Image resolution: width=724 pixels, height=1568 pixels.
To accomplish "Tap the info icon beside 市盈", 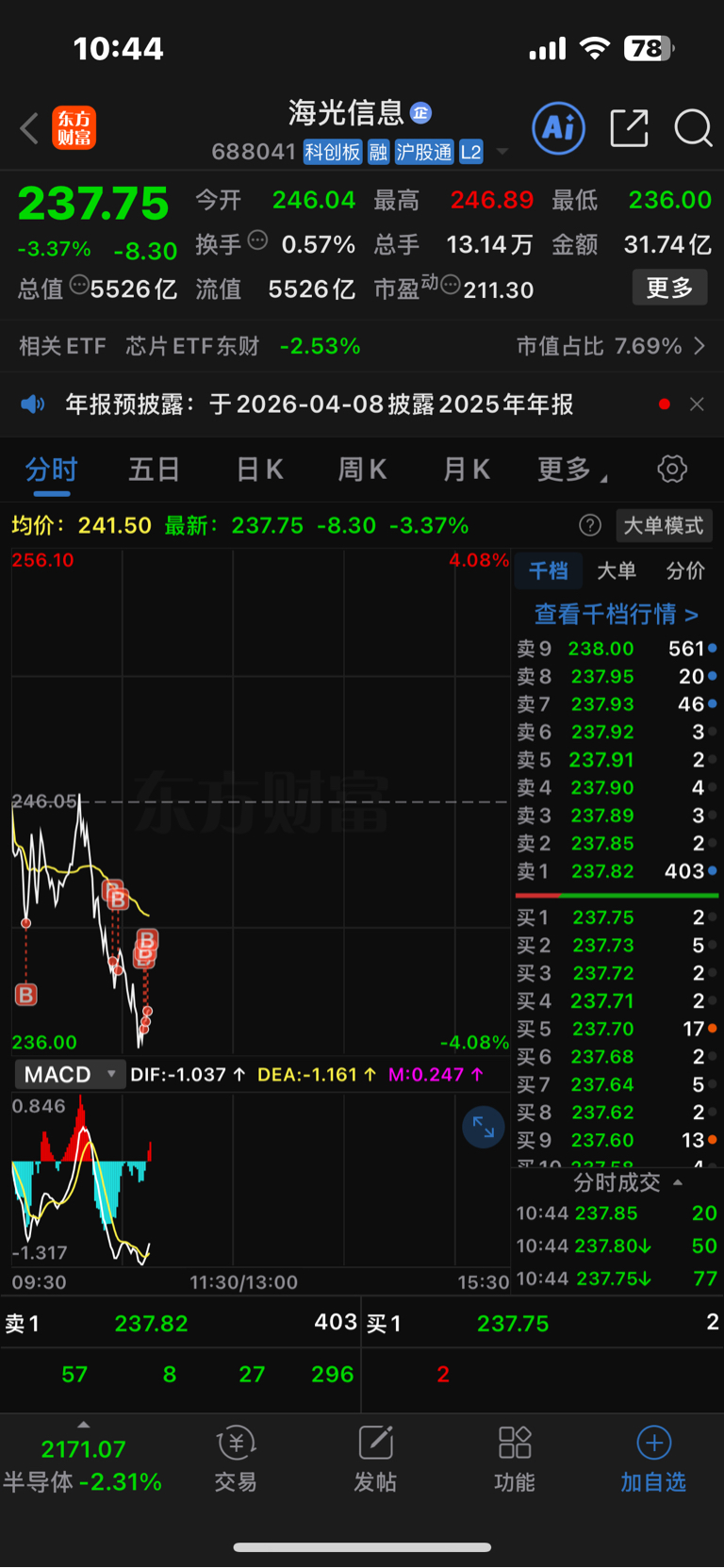I will (x=451, y=284).
